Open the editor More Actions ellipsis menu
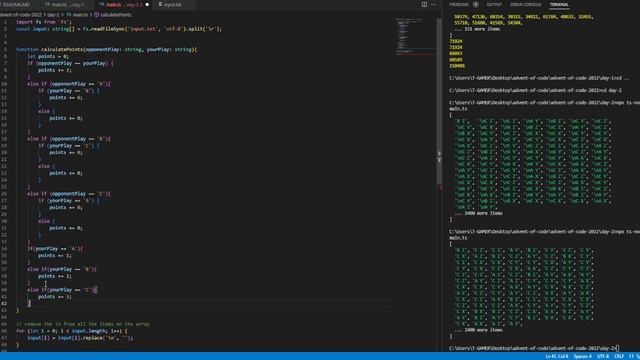 [433, 4]
